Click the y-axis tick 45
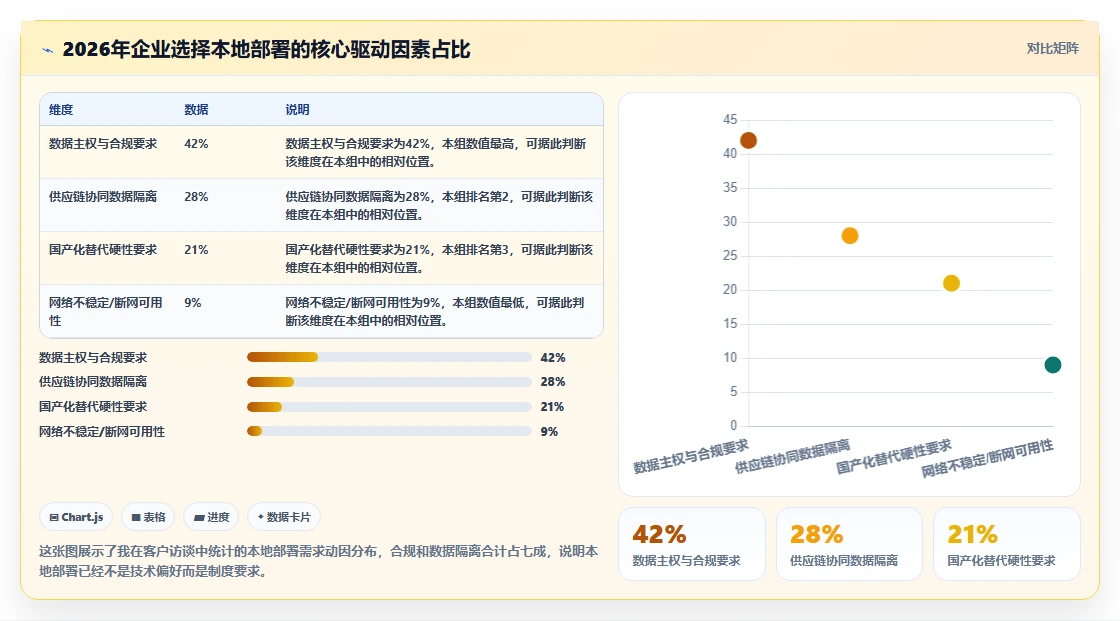 click(729, 119)
